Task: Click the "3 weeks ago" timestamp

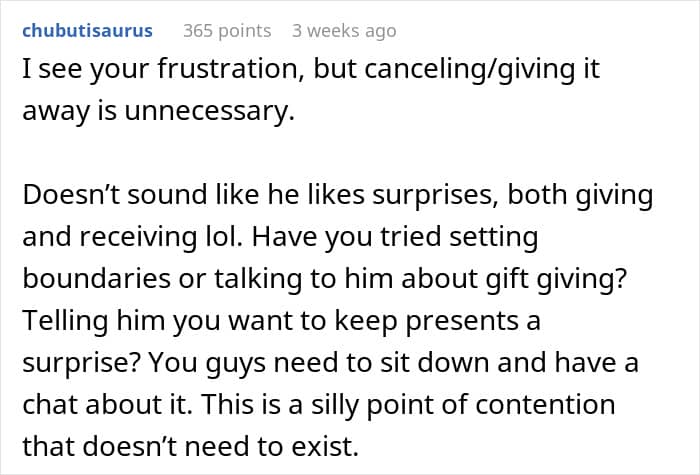Action: (344, 30)
